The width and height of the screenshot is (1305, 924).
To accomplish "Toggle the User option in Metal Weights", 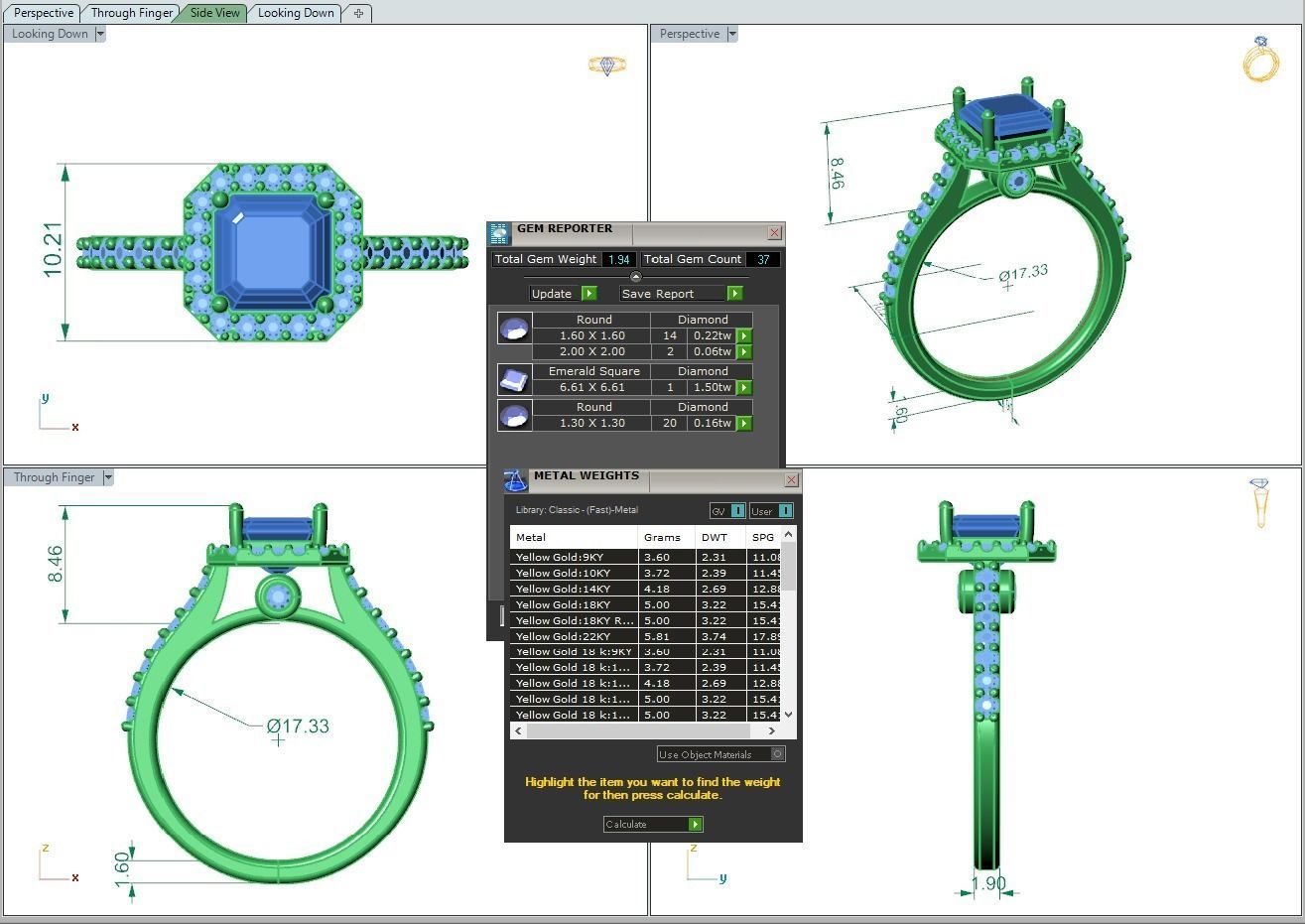I will [787, 510].
